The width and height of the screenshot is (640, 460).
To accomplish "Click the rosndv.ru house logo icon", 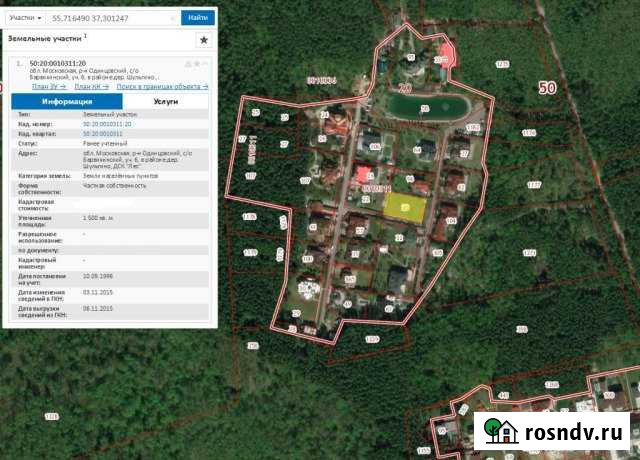I will tap(500, 430).
